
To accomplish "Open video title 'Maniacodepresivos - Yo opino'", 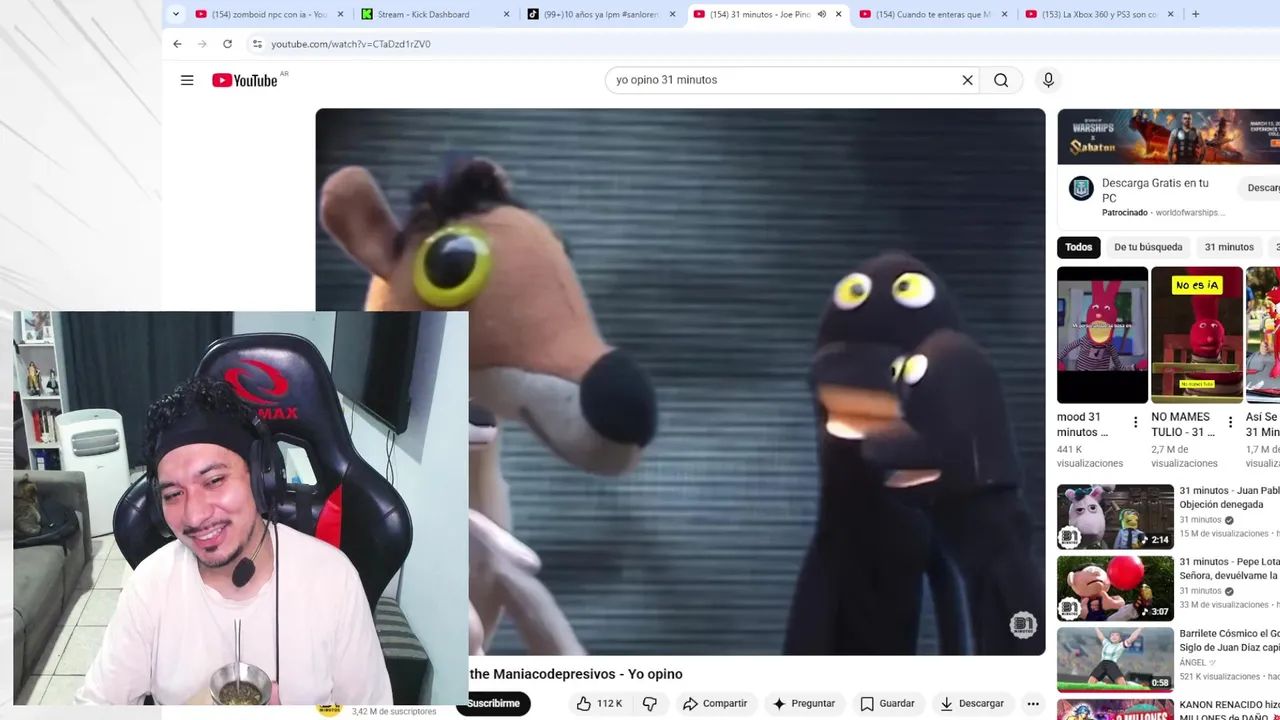I will 576,674.
